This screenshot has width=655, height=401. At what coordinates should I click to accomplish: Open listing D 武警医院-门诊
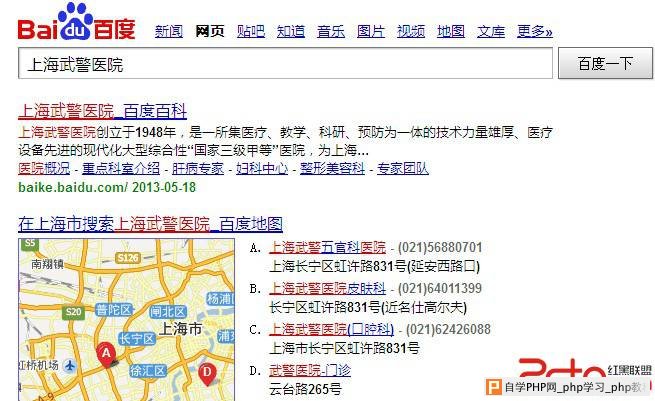310,370
